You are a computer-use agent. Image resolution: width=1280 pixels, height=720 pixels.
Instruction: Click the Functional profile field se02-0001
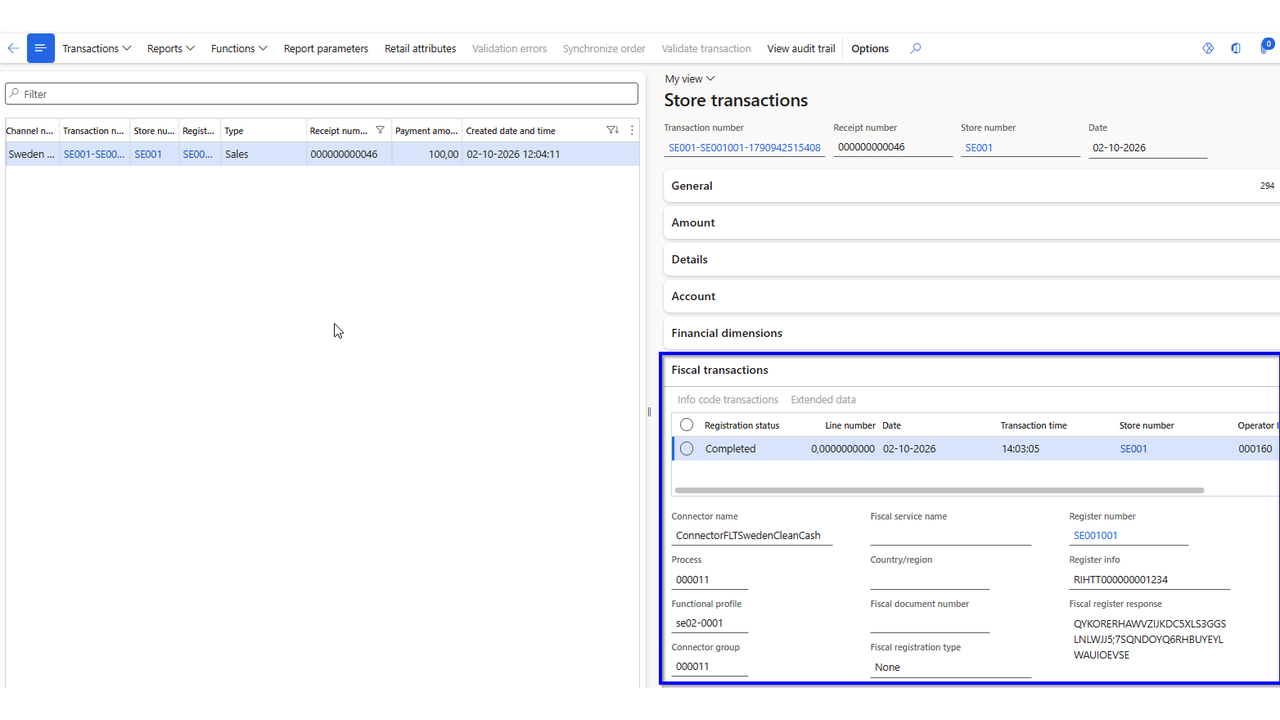click(710, 623)
